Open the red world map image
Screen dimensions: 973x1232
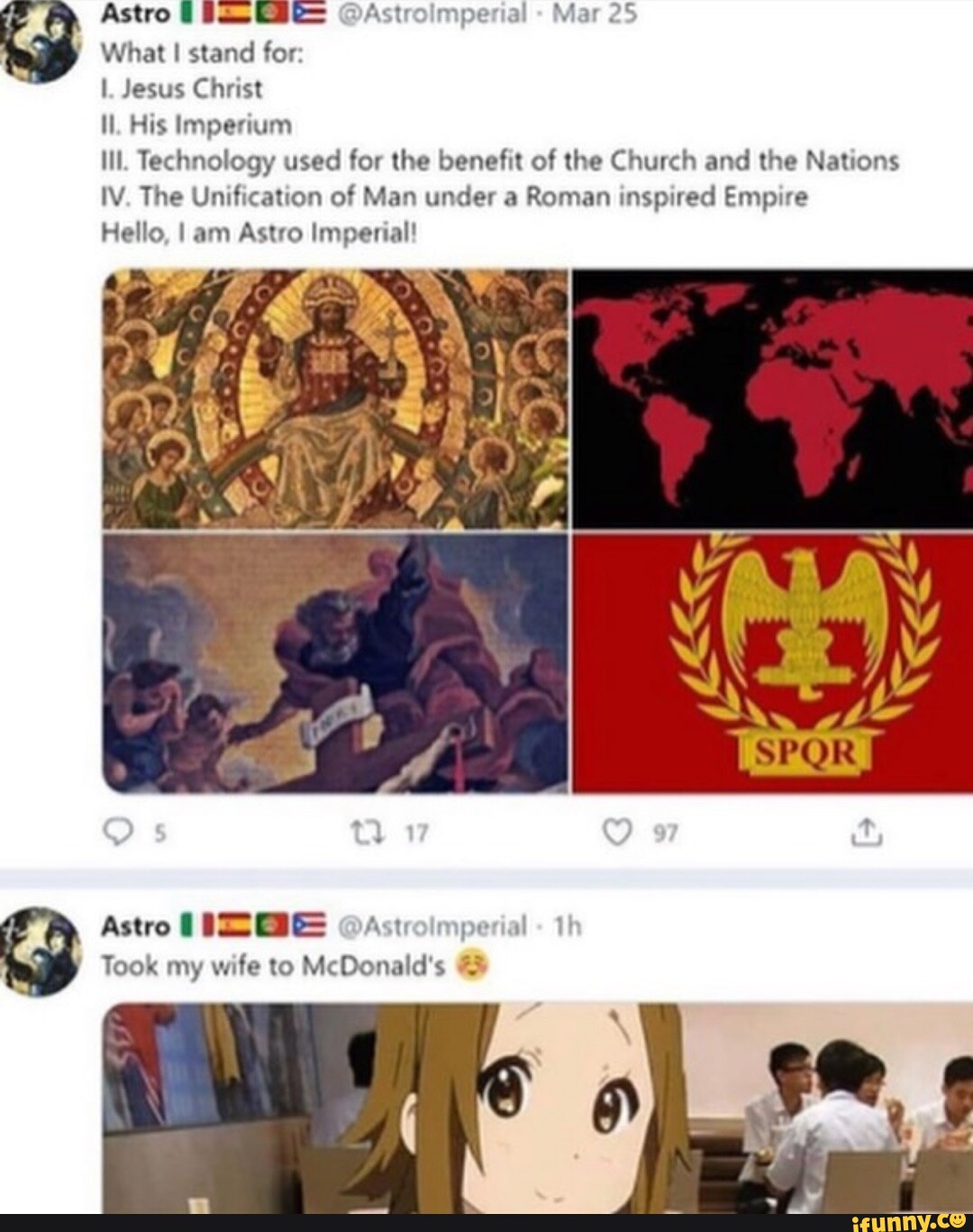(772, 397)
